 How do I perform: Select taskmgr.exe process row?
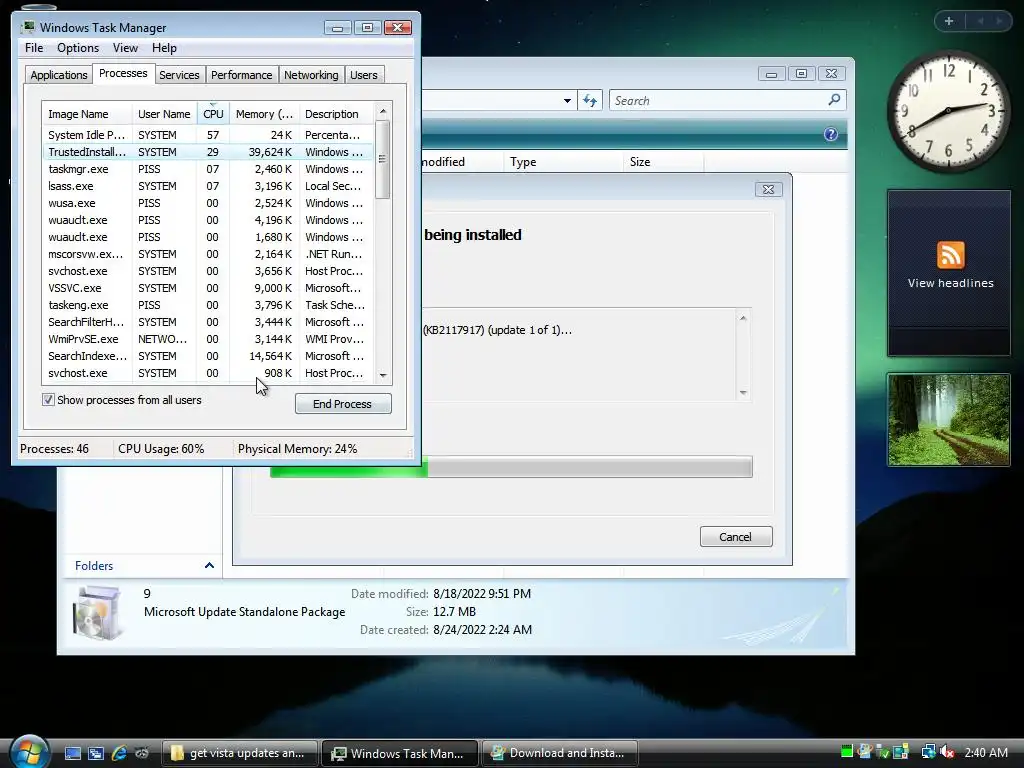[208, 168]
